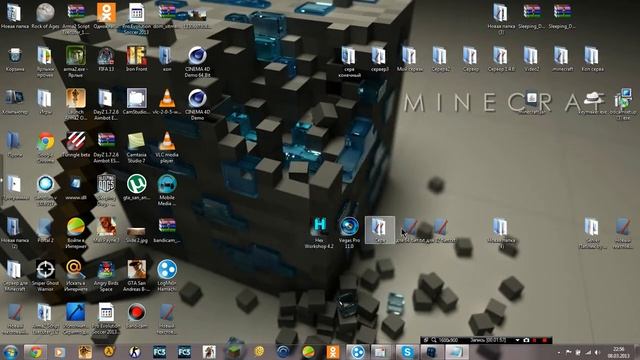Open Skype in the taskbar

point(407,352)
